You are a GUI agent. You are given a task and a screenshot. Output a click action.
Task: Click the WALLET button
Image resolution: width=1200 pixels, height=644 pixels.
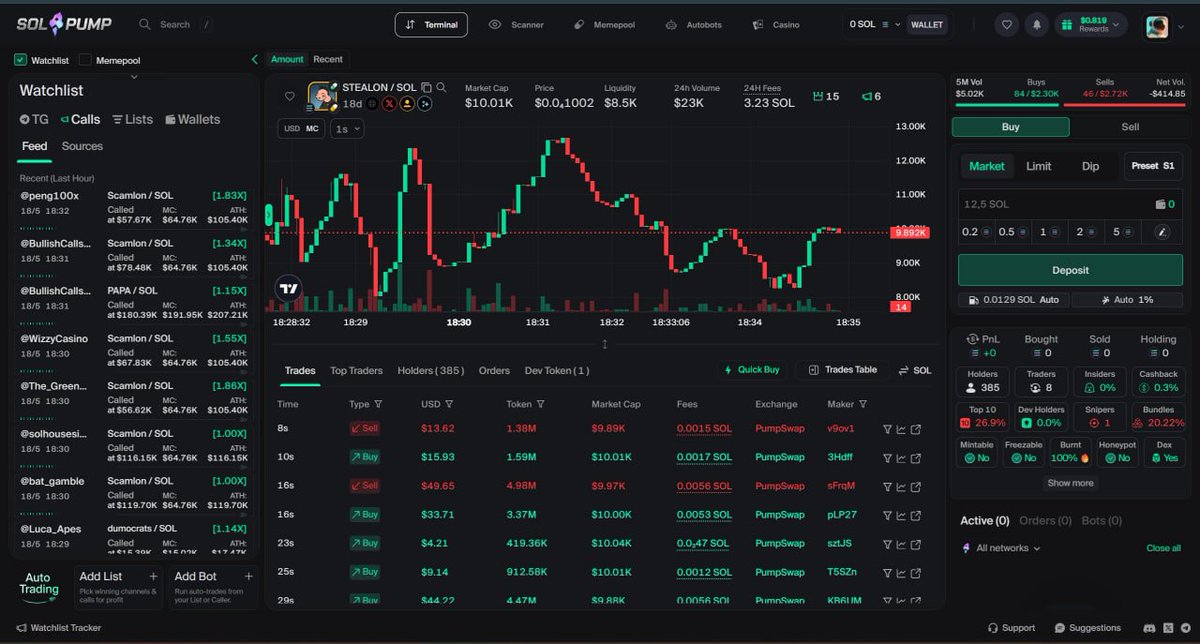coord(927,24)
